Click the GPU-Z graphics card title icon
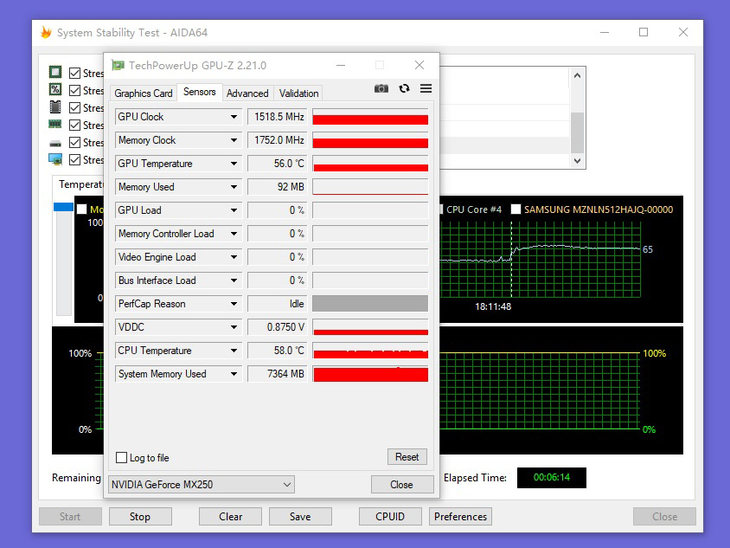 click(x=118, y=65)
